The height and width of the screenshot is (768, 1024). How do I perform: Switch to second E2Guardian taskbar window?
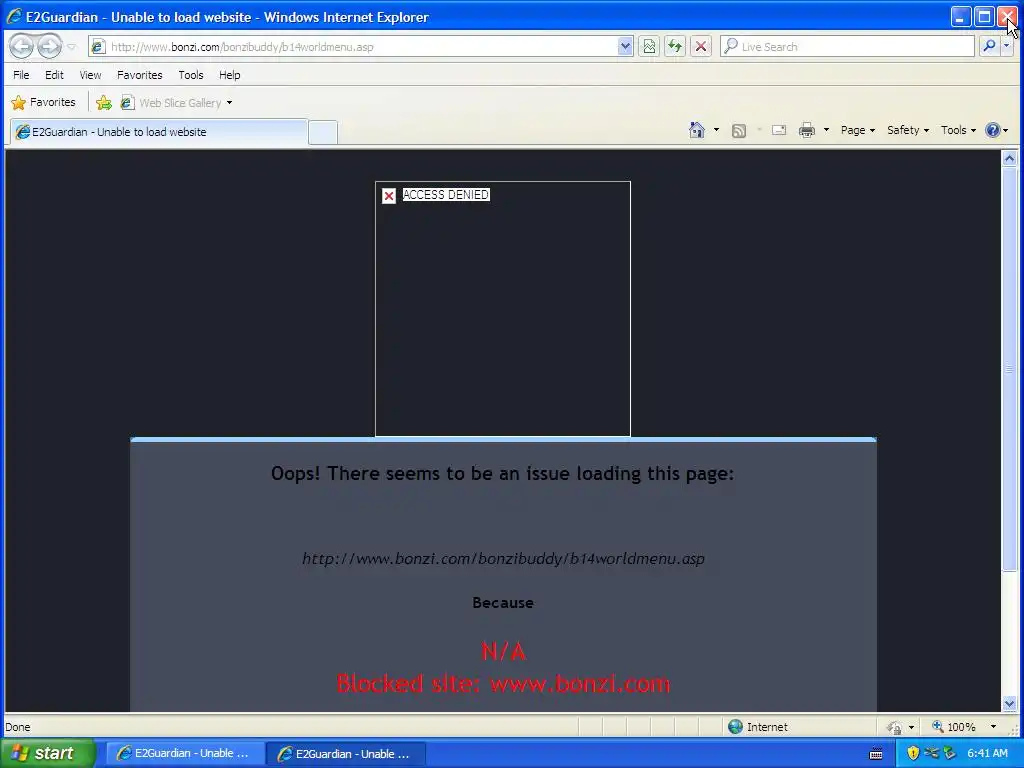pyautogui.click(x=346, y=754)
